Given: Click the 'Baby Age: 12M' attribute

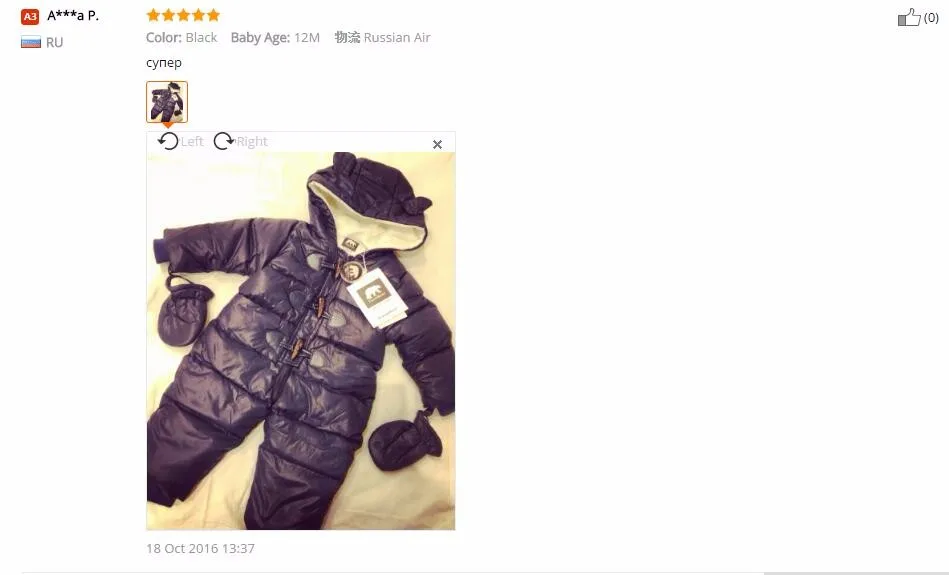Looking at the screenshot, I should click(275, 38).
